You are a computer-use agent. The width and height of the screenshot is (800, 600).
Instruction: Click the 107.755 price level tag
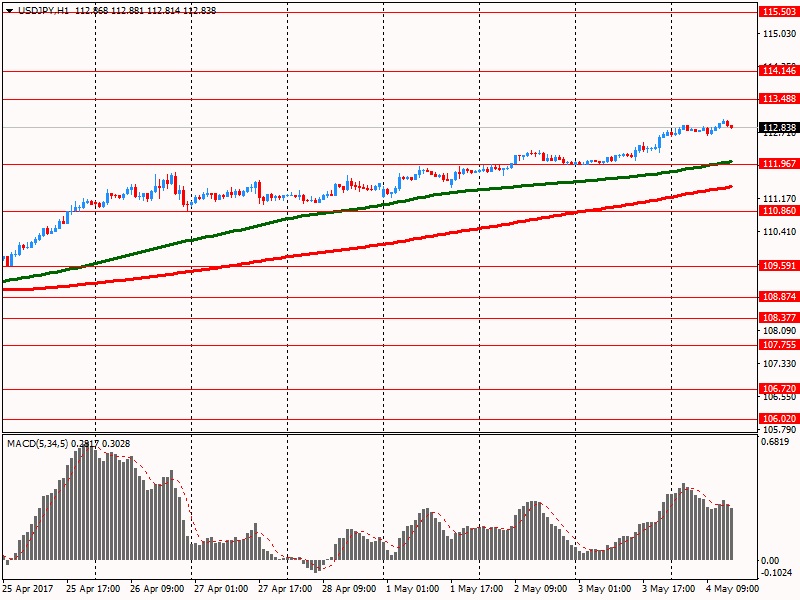[x=778, y=345]
